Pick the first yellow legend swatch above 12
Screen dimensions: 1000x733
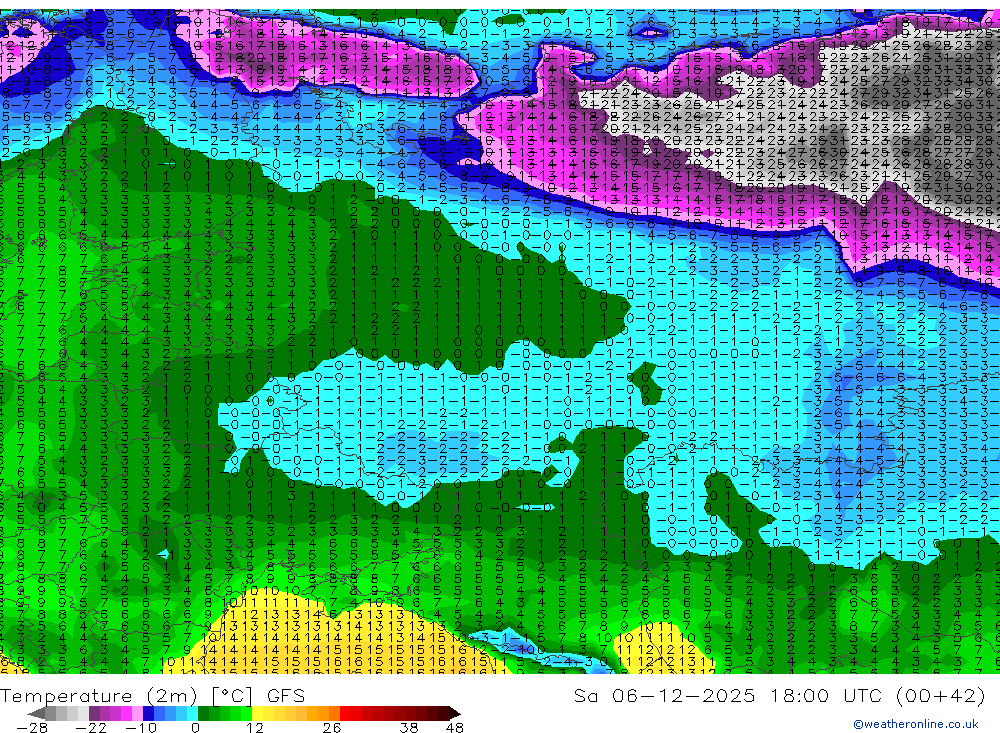(258, 713)
